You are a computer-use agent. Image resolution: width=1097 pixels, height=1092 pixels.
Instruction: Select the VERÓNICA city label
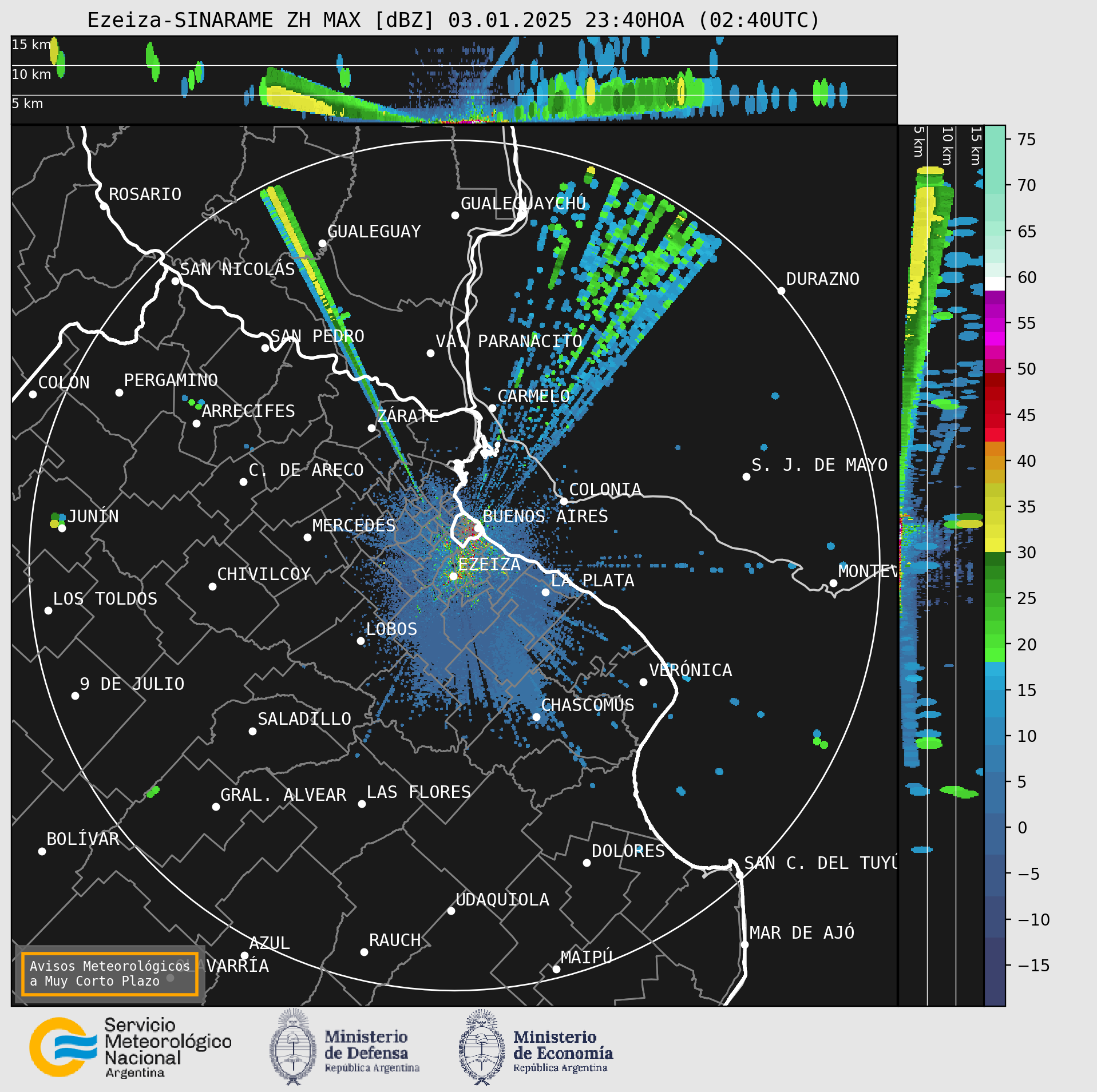(x=690, y=670)
